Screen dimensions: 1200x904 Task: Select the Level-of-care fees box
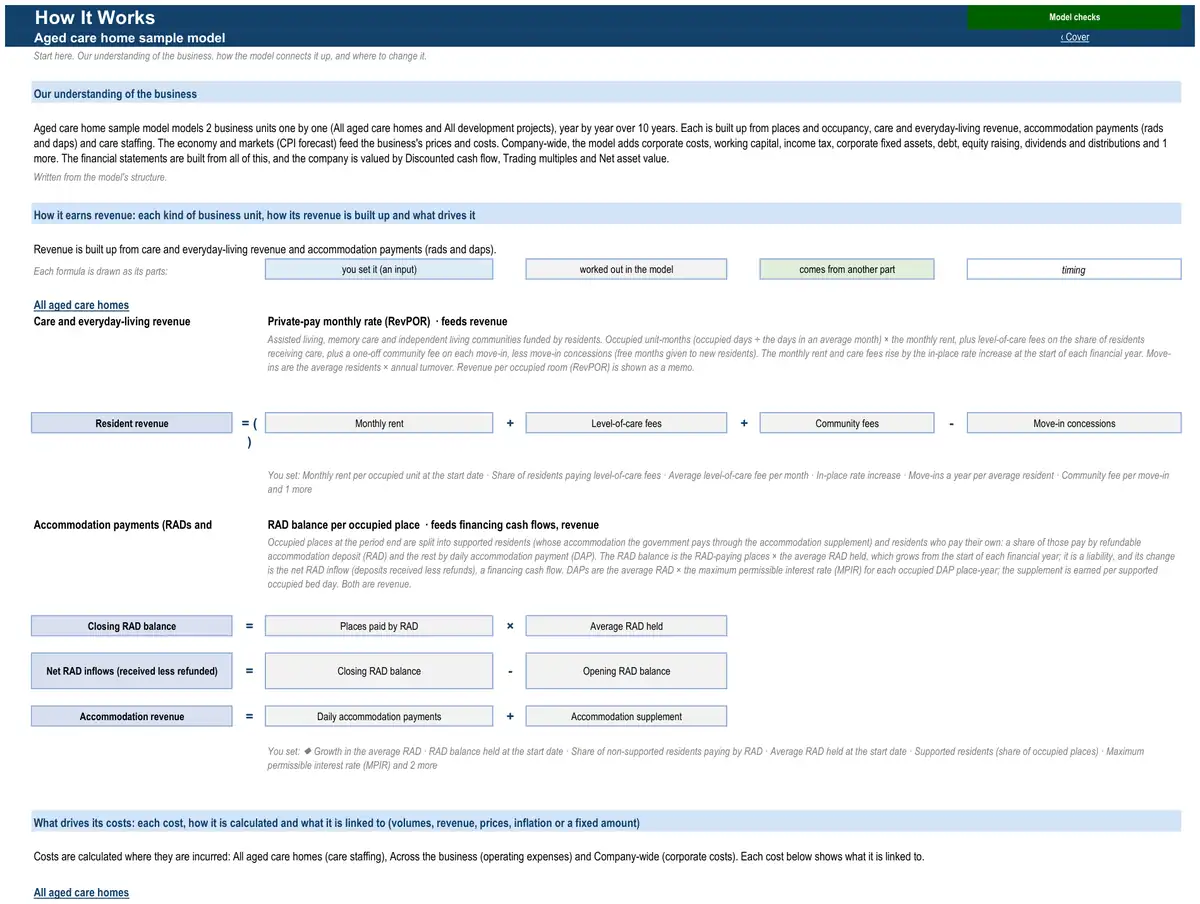pos(626,424)
